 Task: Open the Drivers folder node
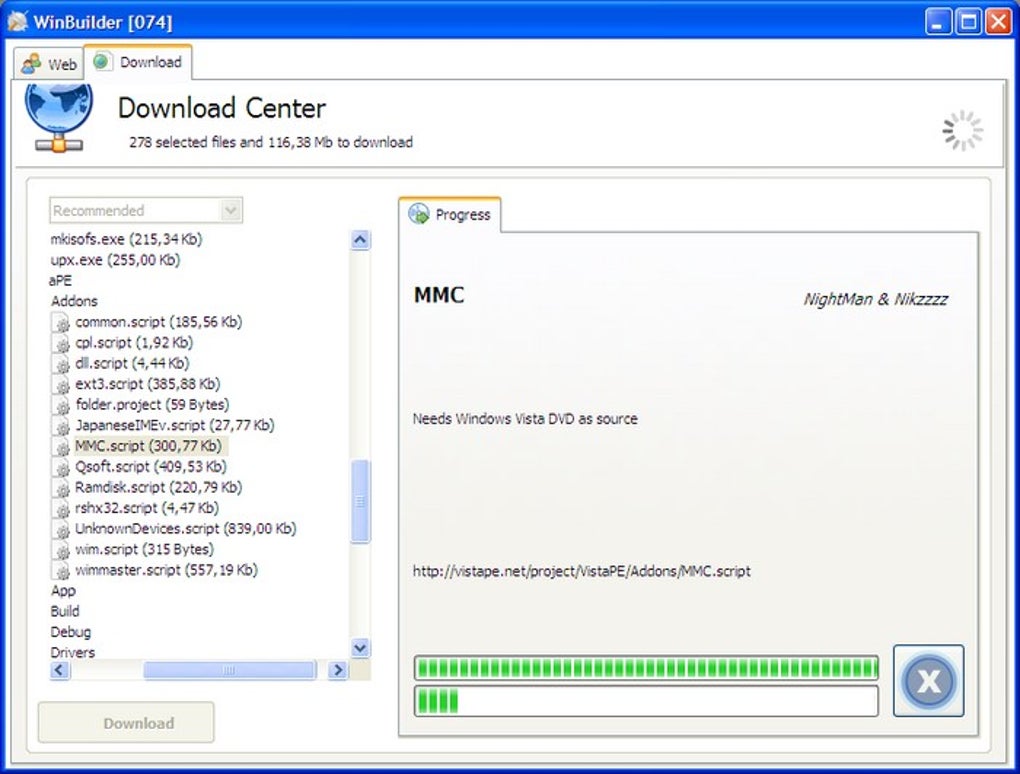tap(72, 652)
